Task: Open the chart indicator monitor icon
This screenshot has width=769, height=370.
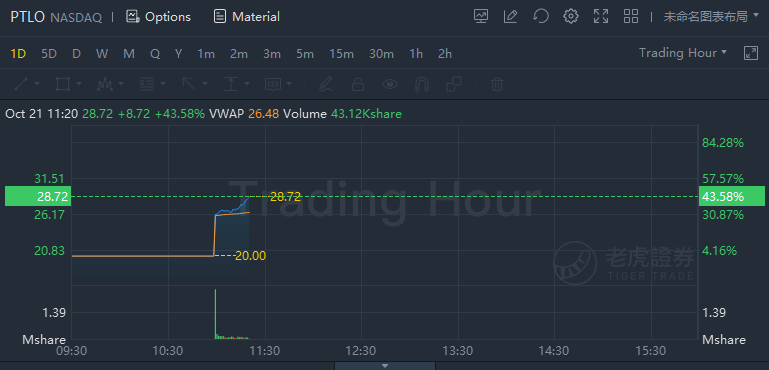Action: (x=481, y=16)
